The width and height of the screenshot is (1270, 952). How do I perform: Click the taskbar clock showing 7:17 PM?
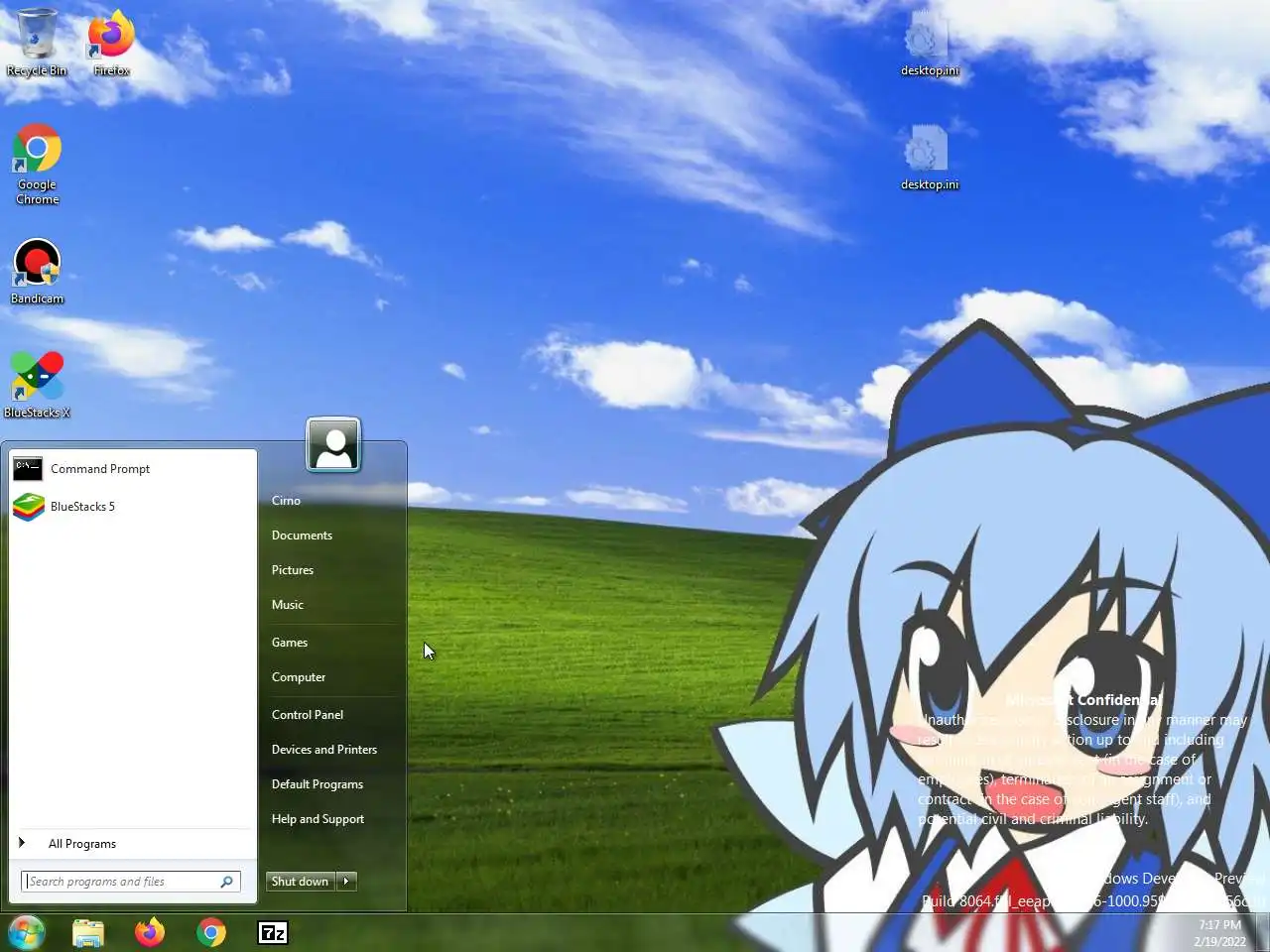click(1219, 933)
